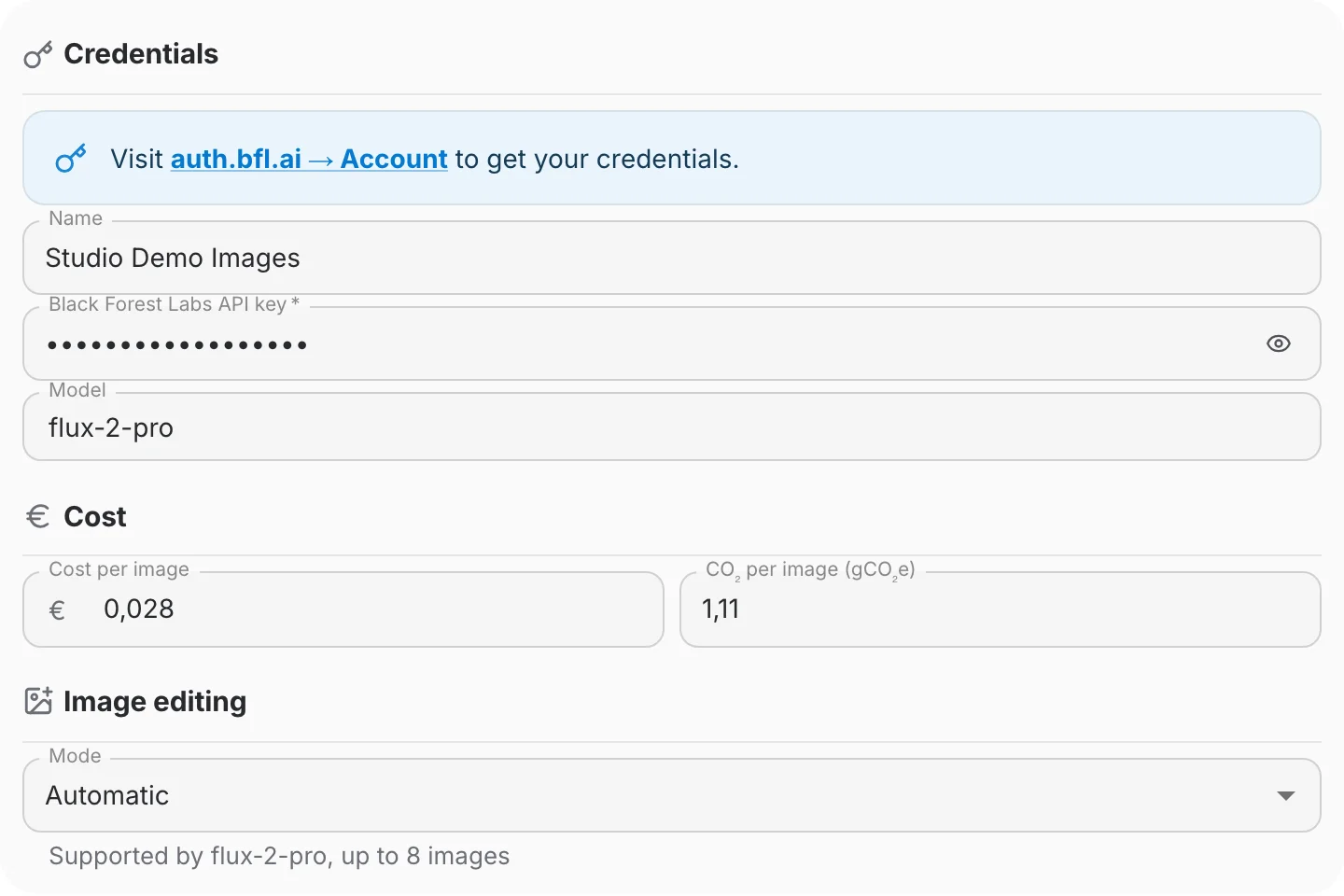Click the Image editing section heading
Image resolution: width=1344 pixels, height=896 pixels.
[x=155, y=701]
